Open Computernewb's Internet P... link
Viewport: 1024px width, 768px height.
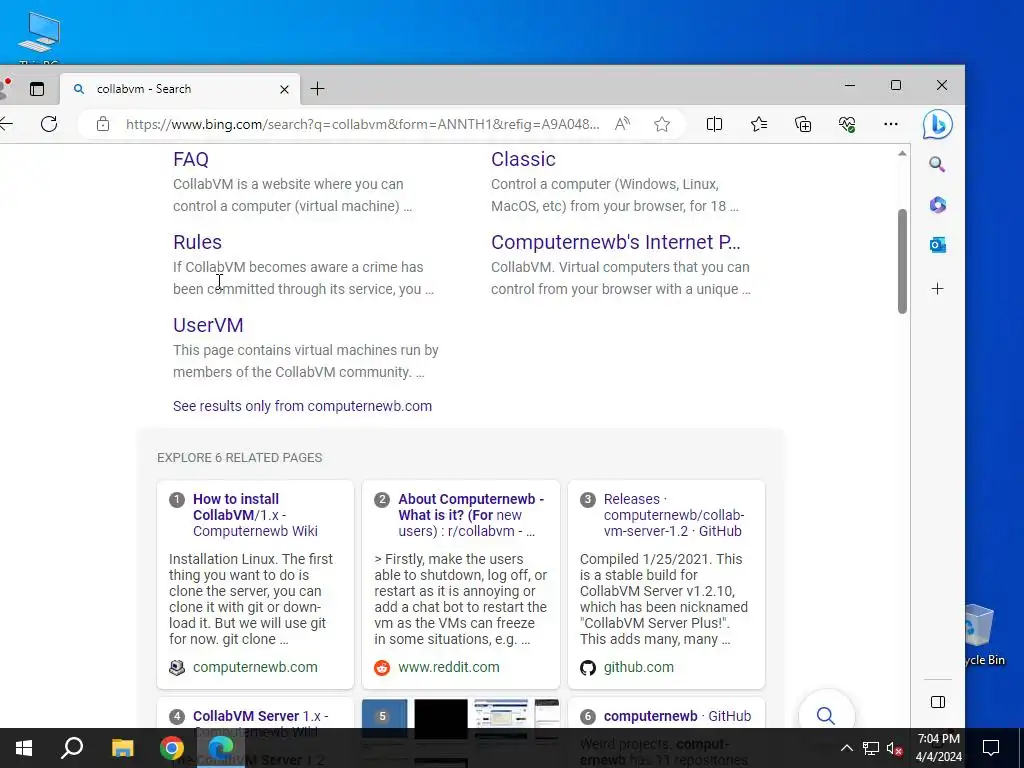(615, 242)
